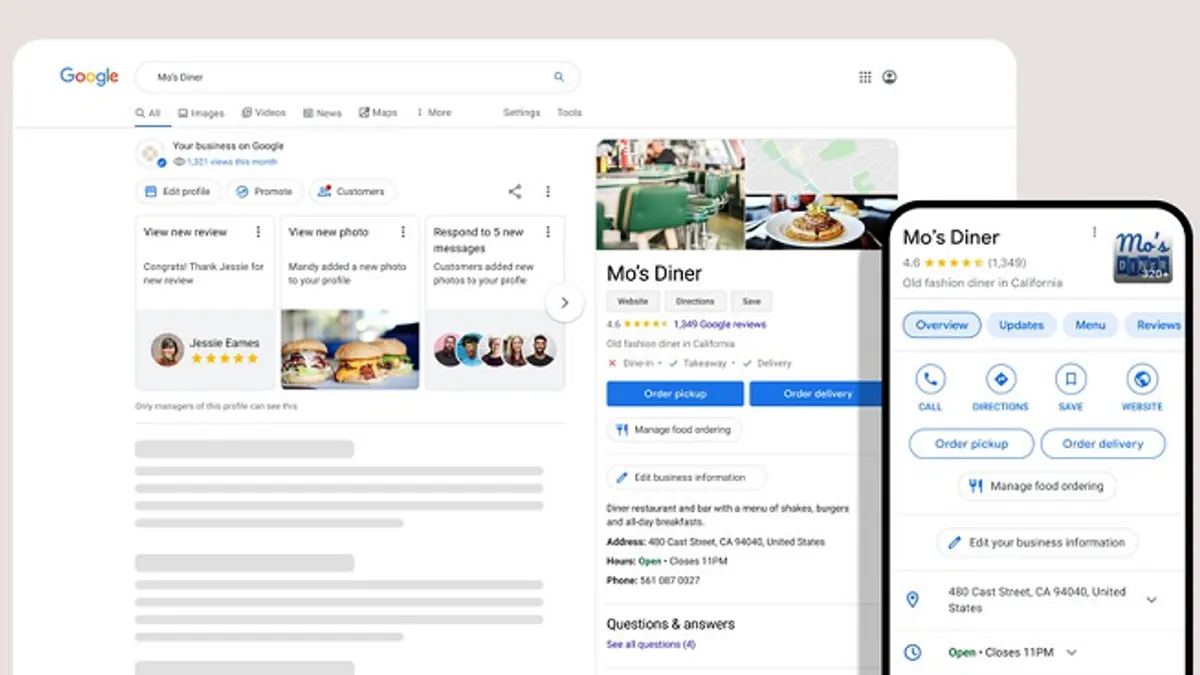Open the three-dot menu on phone Mo's Diner header
This screenshot has width=1200, height=675.
(1095, 232)
